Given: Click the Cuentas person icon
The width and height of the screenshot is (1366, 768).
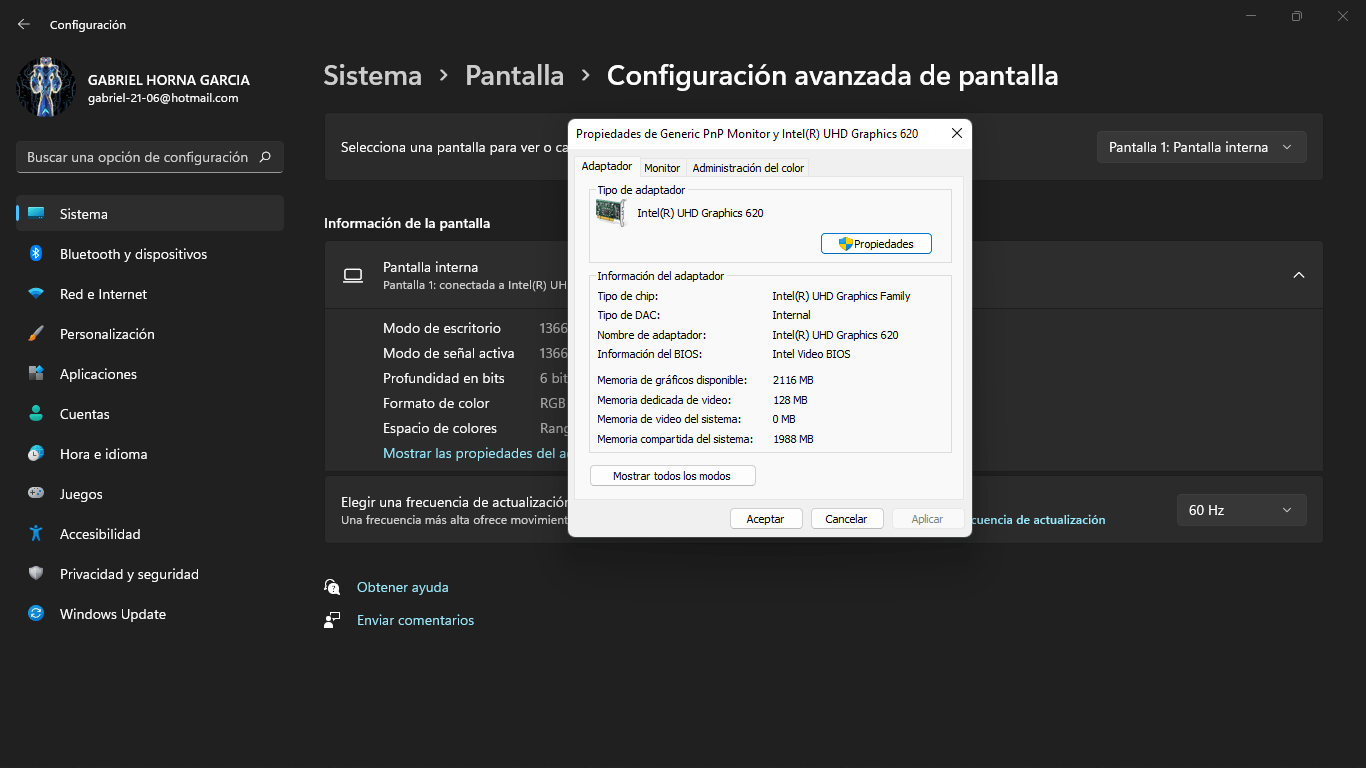Looking at the screenshot, I should click(x=36, y=414).
